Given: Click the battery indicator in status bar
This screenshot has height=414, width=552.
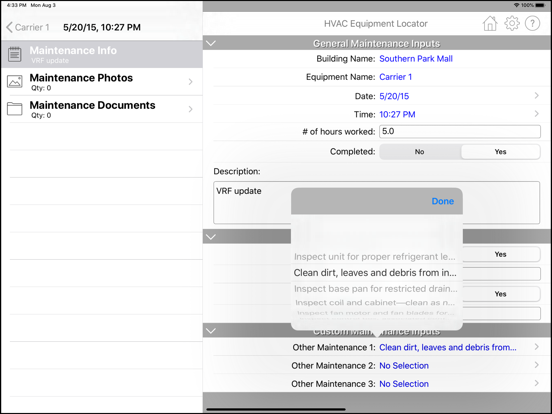Looking at the screenshot, I should pyautogui.click(x=540, y=5).
